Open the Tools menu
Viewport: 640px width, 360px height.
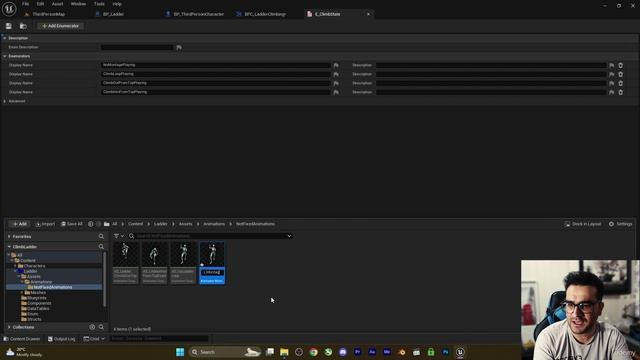pyautogui.click(x=99, y=4)
